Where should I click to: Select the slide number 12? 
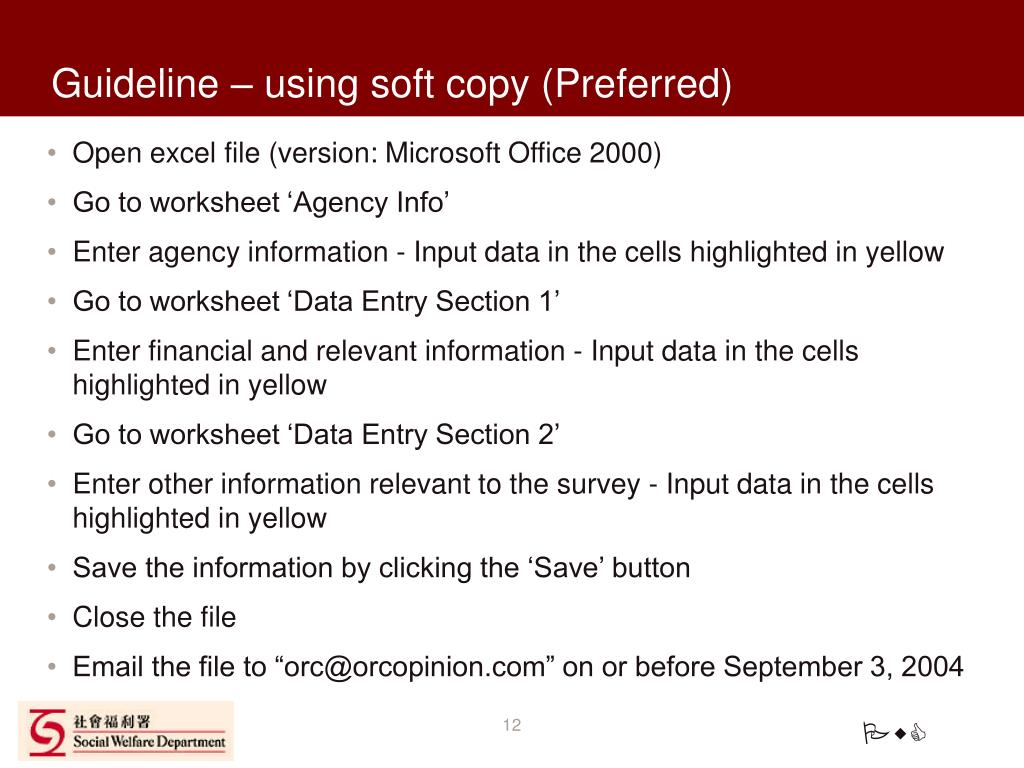(512, 725)
